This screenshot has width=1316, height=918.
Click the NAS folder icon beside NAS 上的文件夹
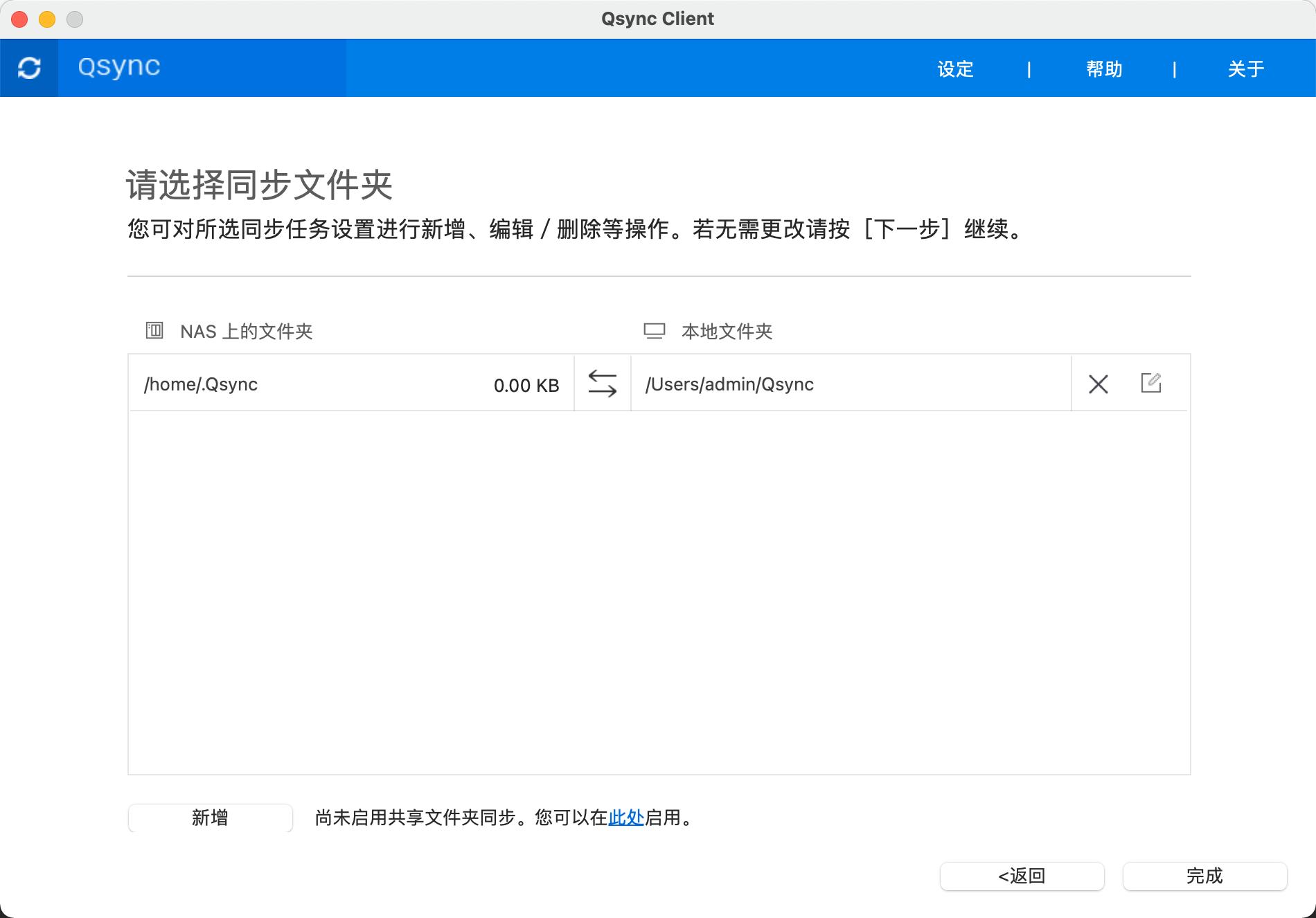pos(154,330)
